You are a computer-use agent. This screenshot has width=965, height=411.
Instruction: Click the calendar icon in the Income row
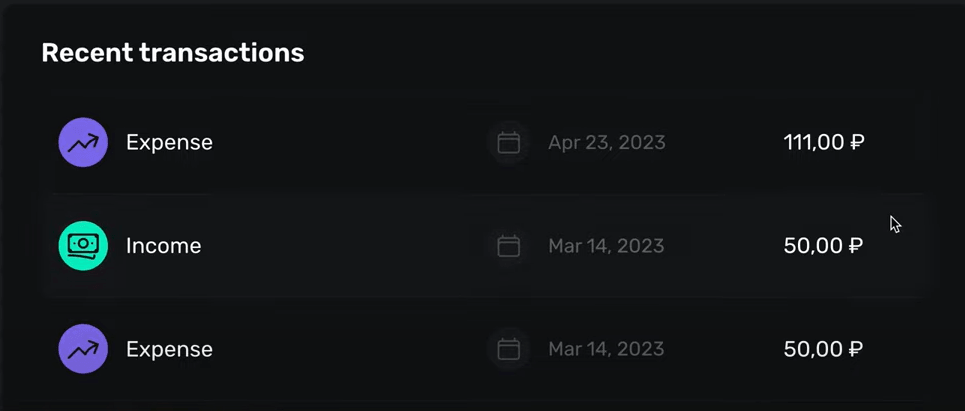509,246
